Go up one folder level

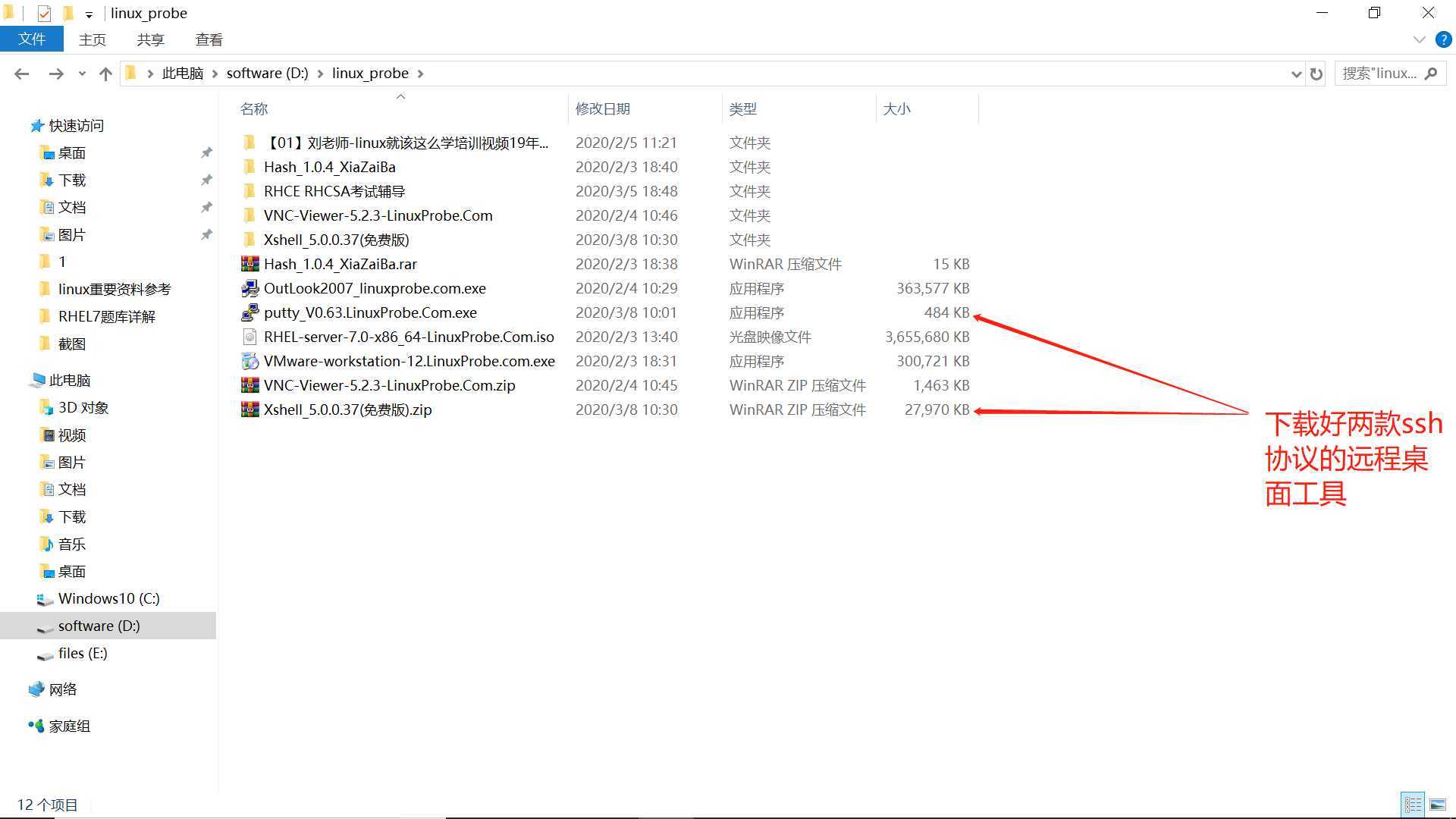tap(105, 74)
